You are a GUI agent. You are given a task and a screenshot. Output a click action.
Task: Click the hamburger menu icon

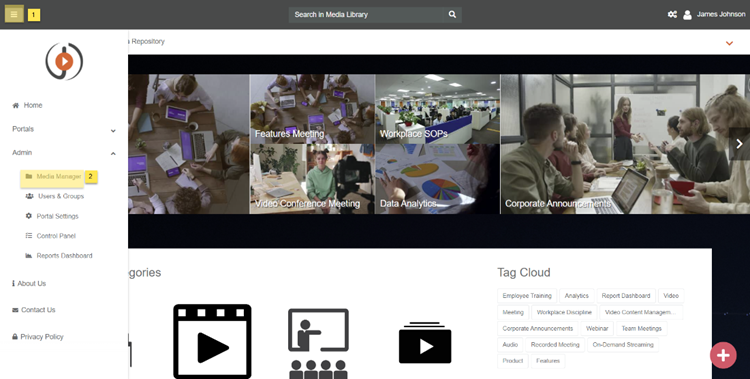14,14
